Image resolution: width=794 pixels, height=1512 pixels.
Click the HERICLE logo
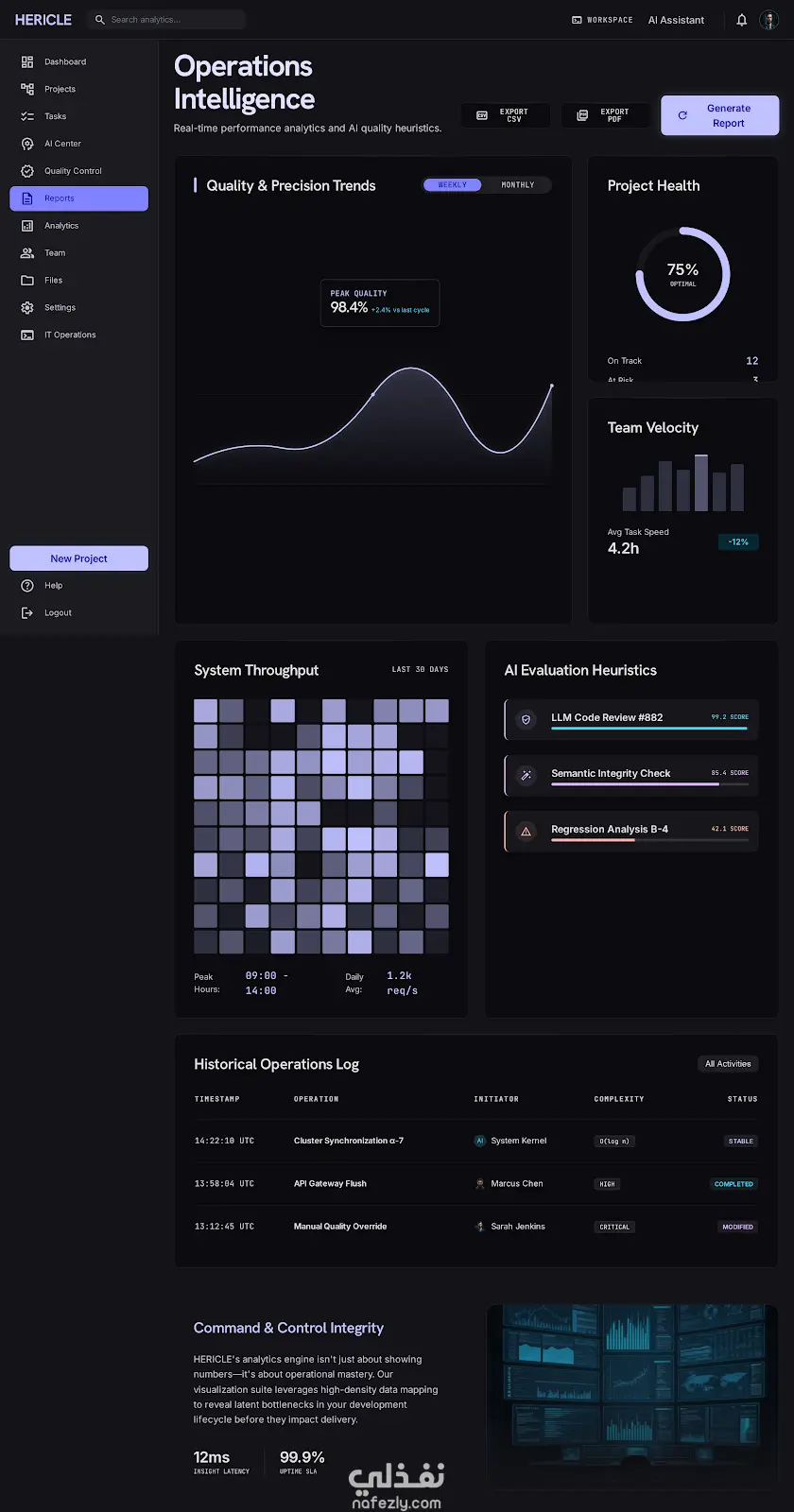43,20
